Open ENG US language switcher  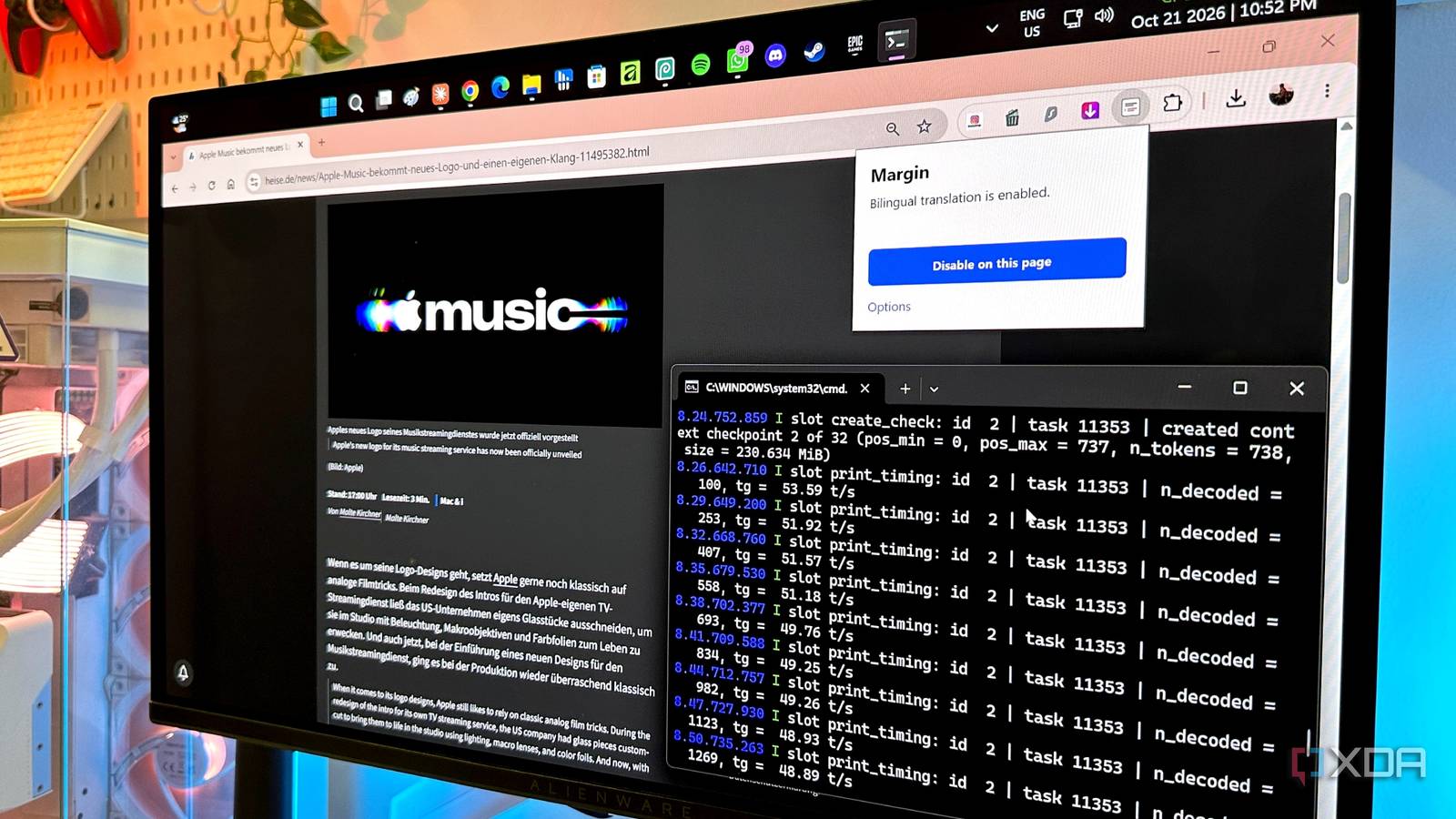[1032, 23]
